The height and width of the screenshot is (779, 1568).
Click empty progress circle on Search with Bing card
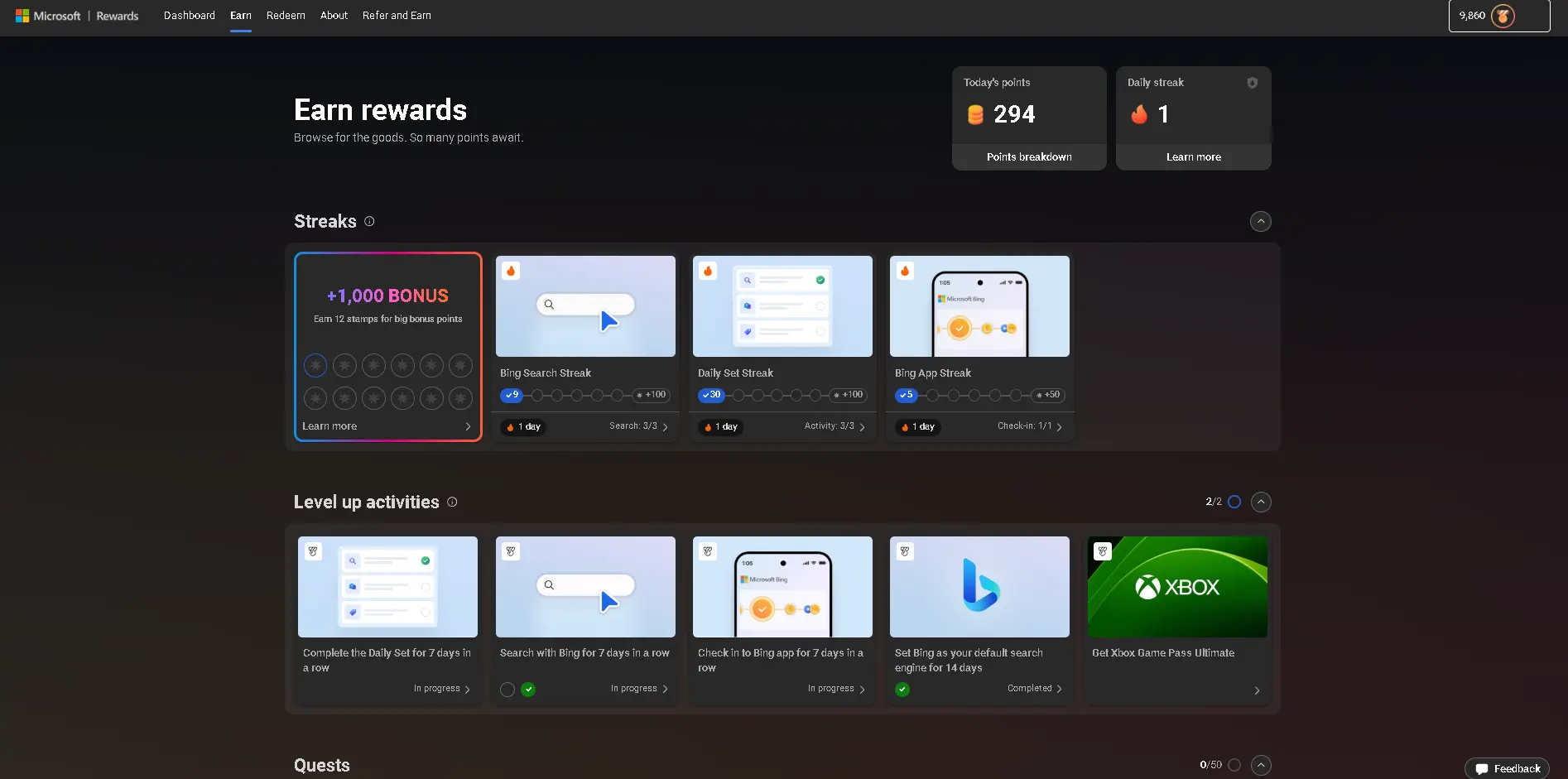(x=507, y=690)
